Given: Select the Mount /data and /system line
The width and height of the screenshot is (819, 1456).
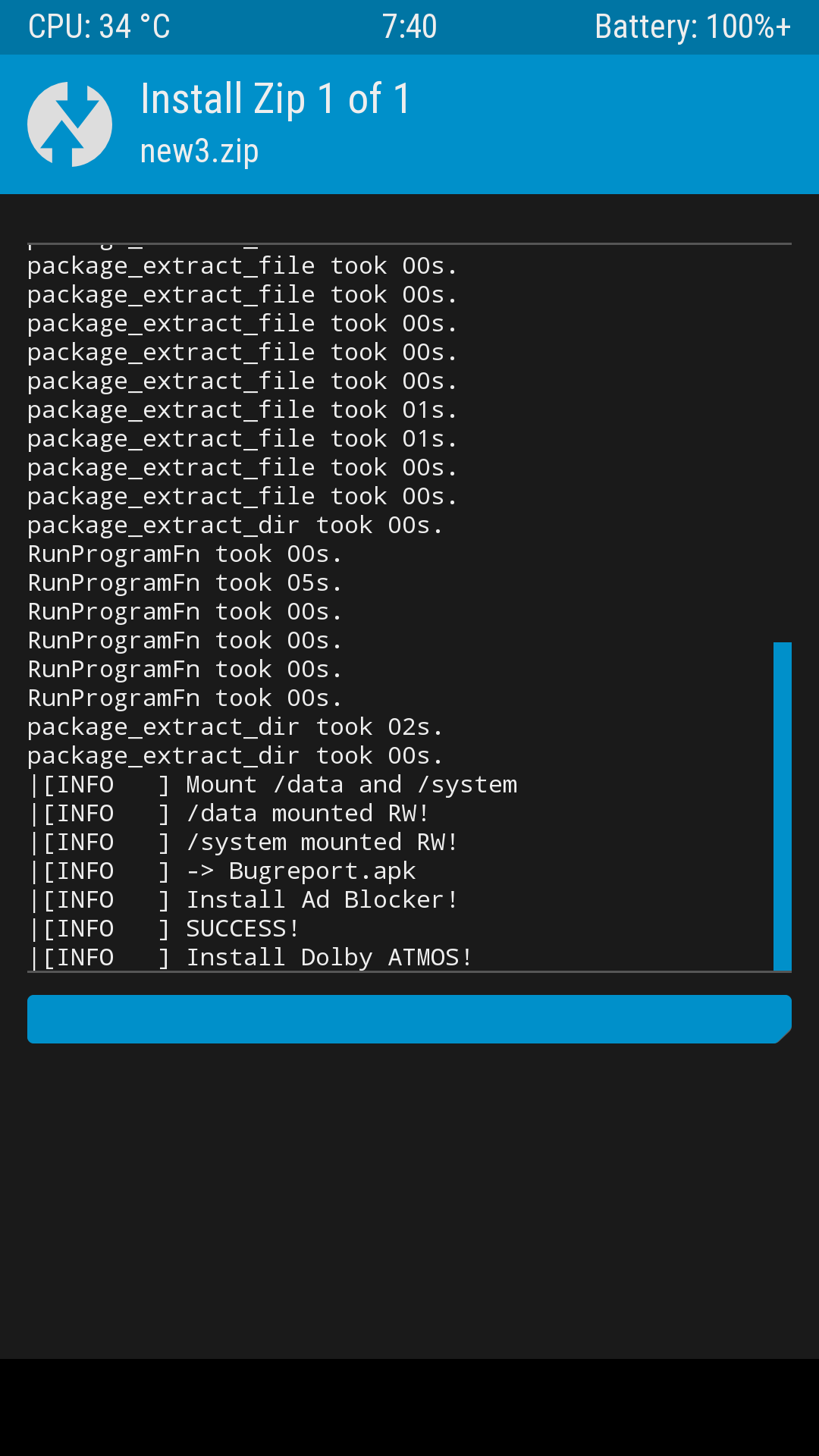Looking at the screenshot, I should pos(273,784).
